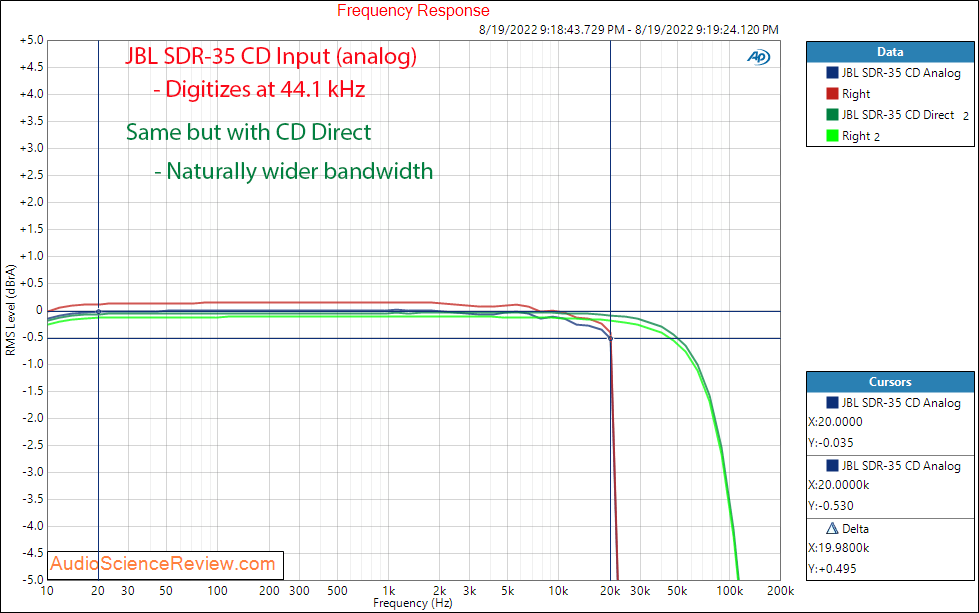979x613 pixels.
Task: Click the blue swatch of first cursor entry
Action: click(832, 403)
